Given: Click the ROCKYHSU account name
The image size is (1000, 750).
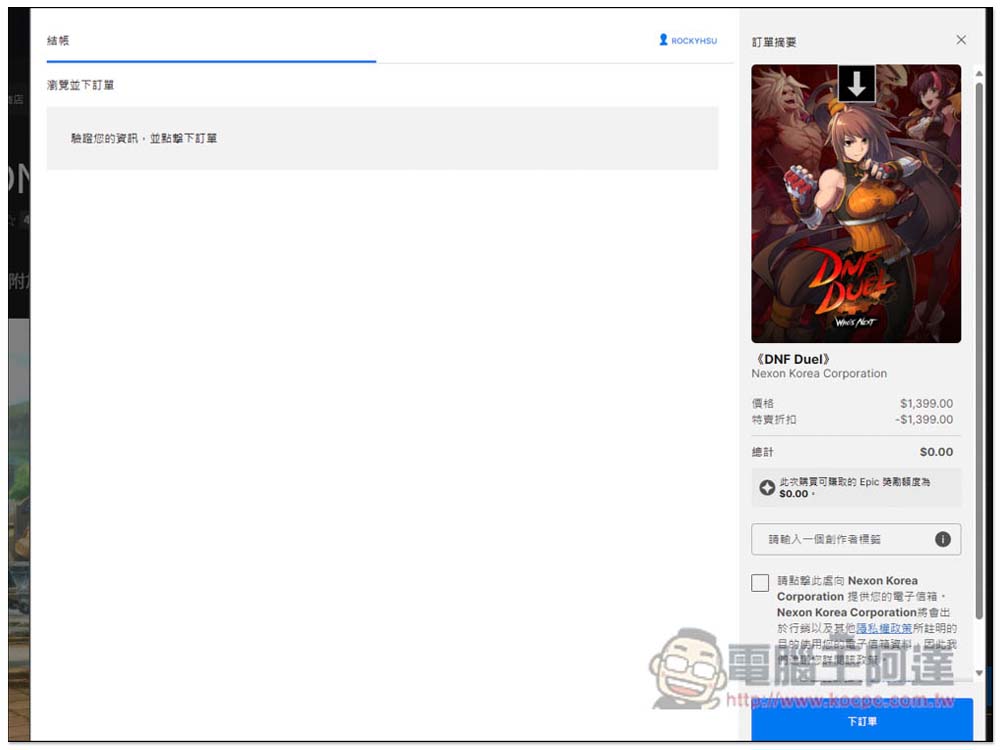Looking at the screenshot, I should tap(694, 41).
